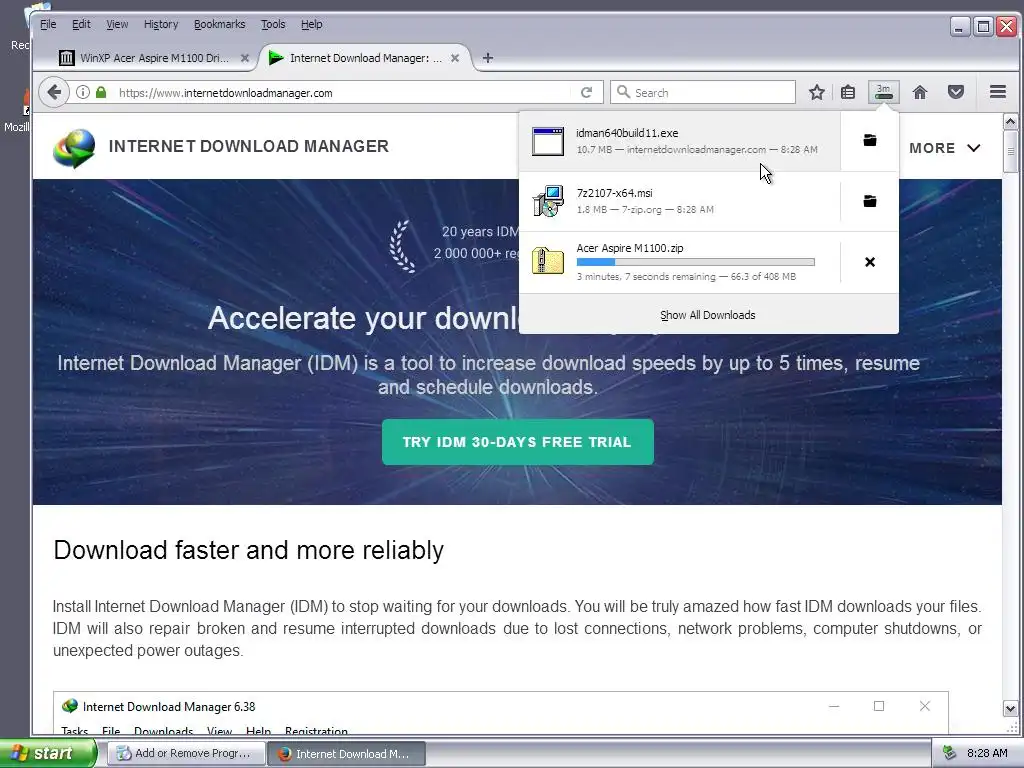Open the View menu
The width and height of the screenshot is (1024, 768).
[x=117, y=24]
